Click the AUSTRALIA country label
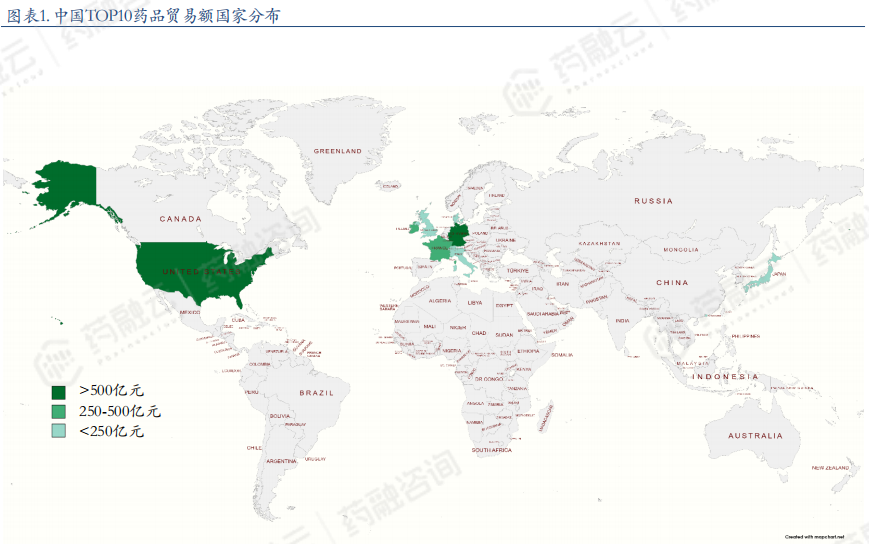Viewport: 869px width, 544px height. point(755,436)
